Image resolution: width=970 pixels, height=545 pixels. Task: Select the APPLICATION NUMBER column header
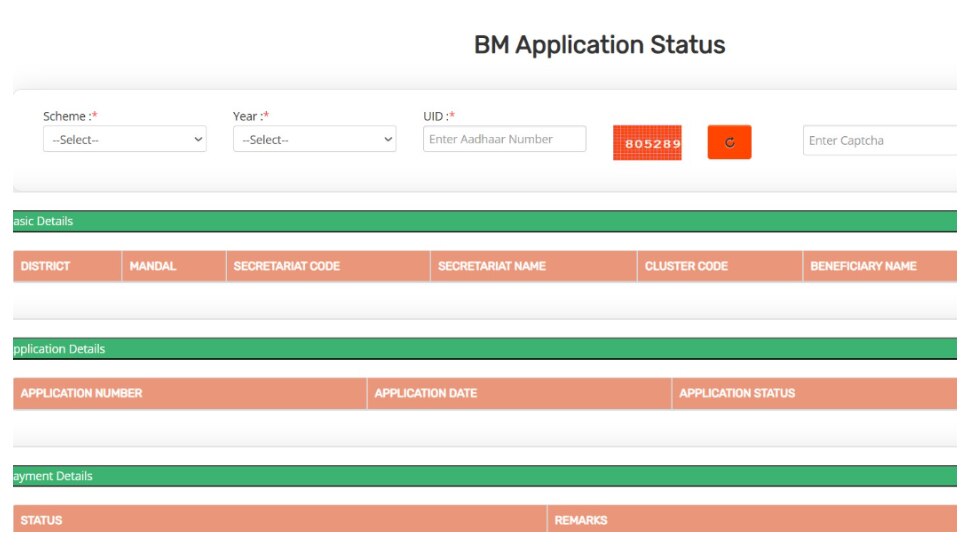point(190,393)
